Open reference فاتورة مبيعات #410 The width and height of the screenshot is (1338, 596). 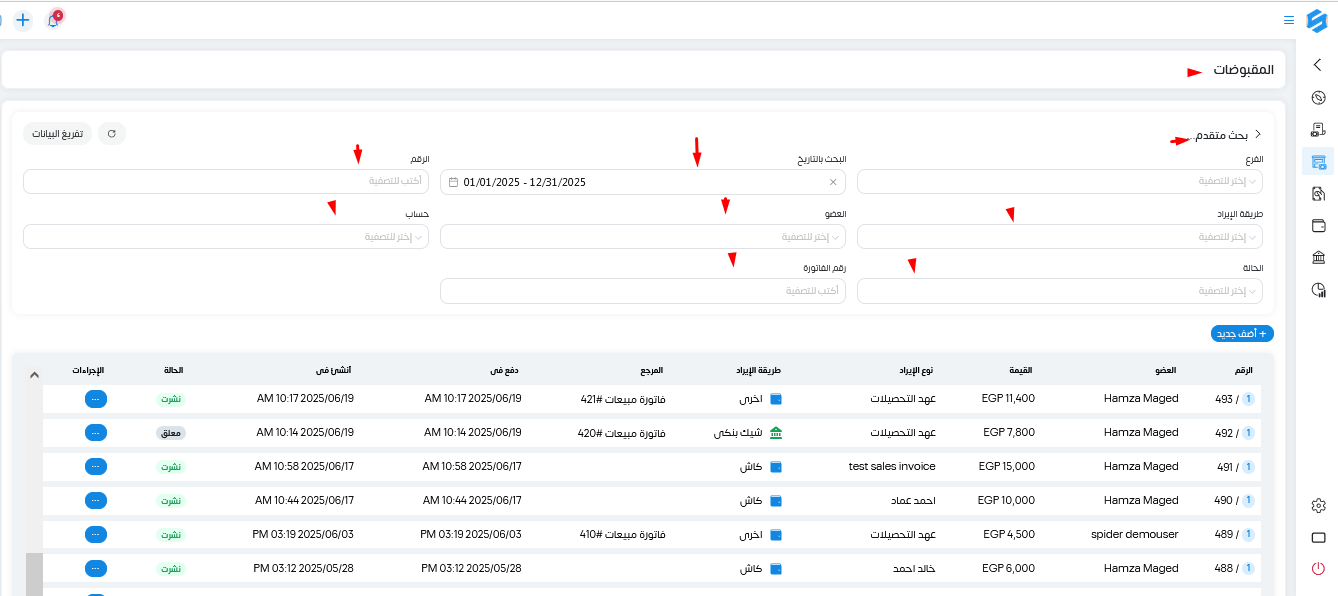[623, 535]
